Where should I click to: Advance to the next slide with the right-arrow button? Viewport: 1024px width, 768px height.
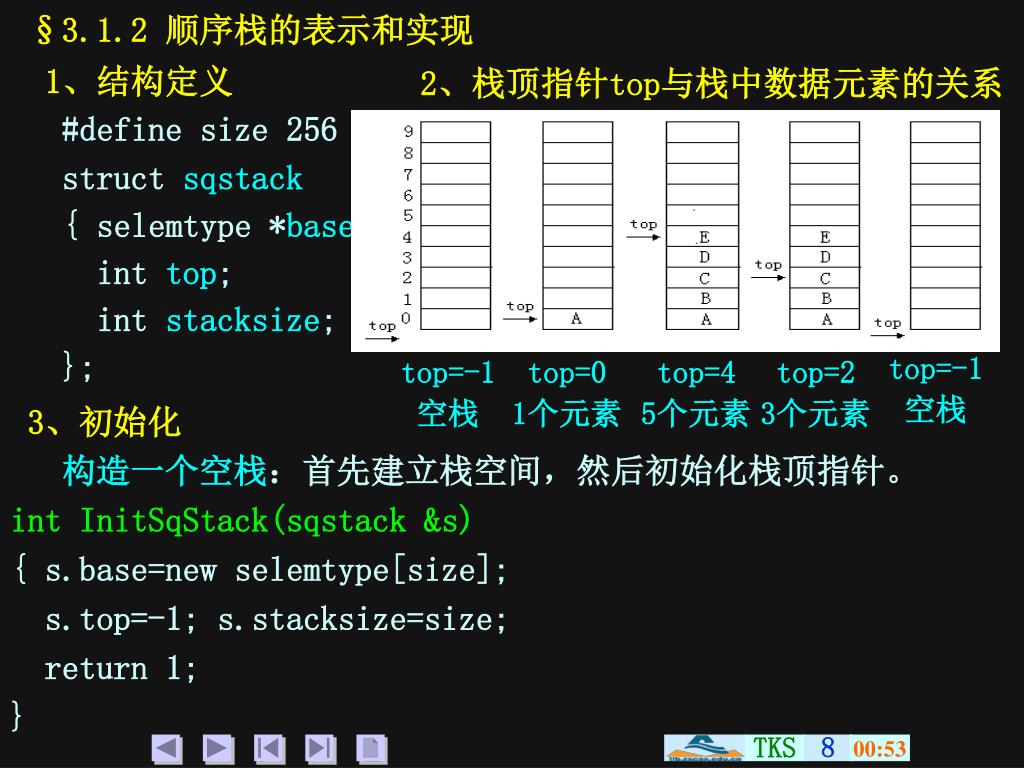pos(218,748)
